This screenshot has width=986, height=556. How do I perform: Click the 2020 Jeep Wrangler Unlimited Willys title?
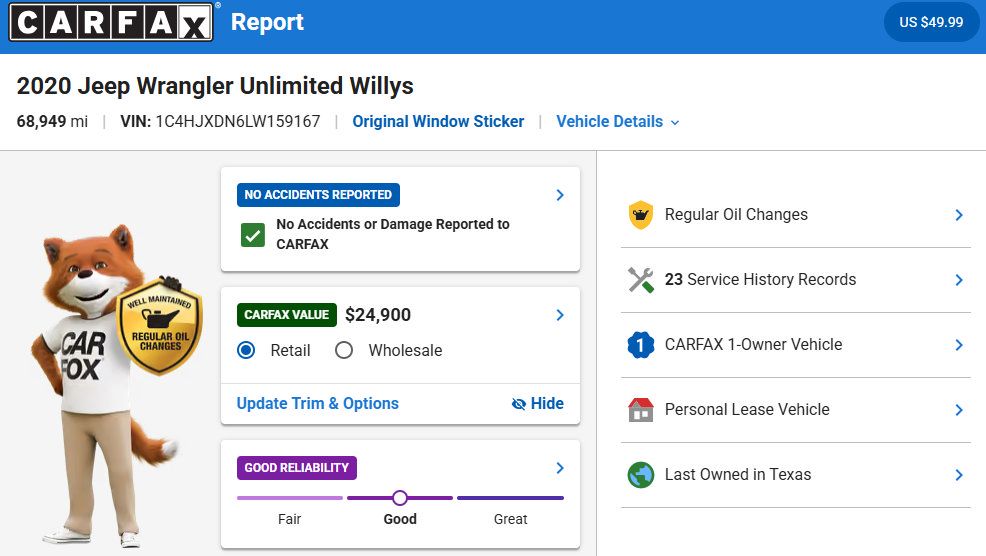(x=215, y=86)
